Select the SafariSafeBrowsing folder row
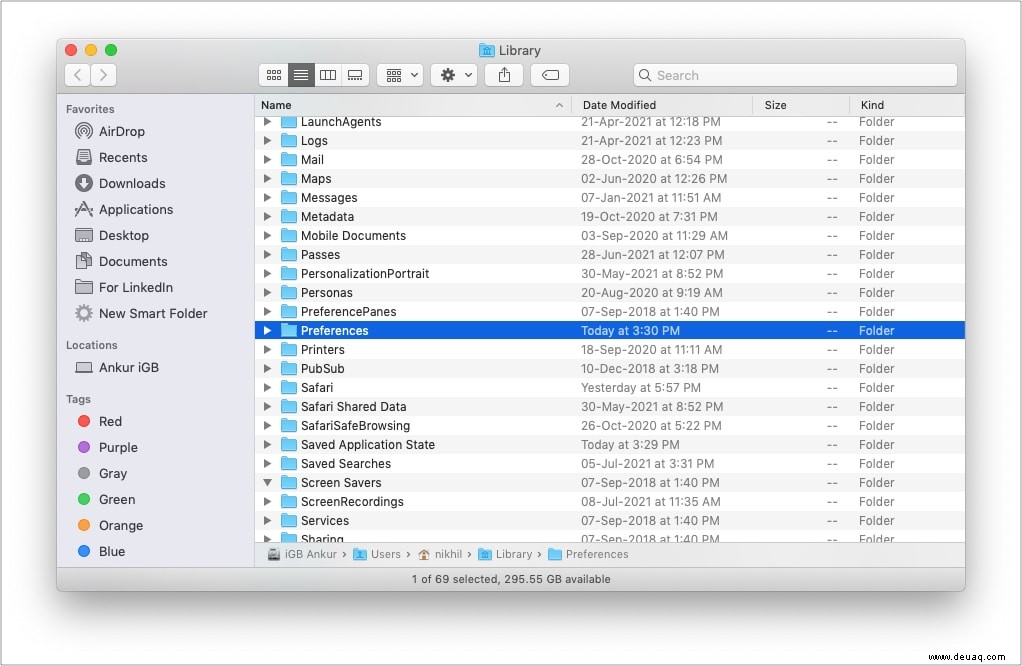1022x666 pixels. (x=609, y=426)
